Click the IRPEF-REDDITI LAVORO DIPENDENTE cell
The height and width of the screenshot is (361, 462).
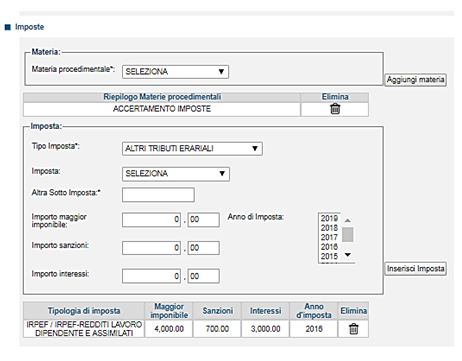(x=84, y=329)
